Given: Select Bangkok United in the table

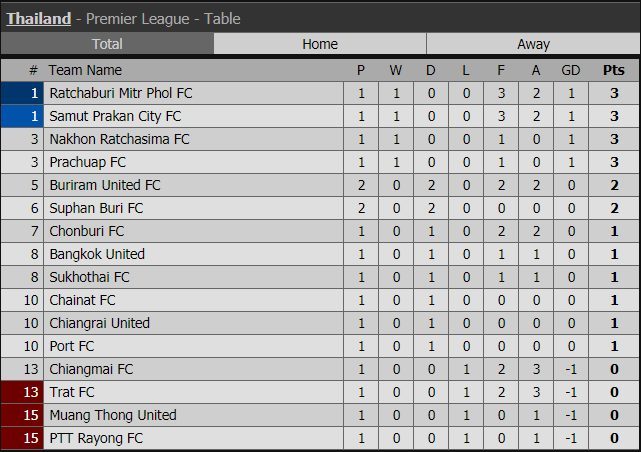Looking at the screenshot, I should pos(97,254).
